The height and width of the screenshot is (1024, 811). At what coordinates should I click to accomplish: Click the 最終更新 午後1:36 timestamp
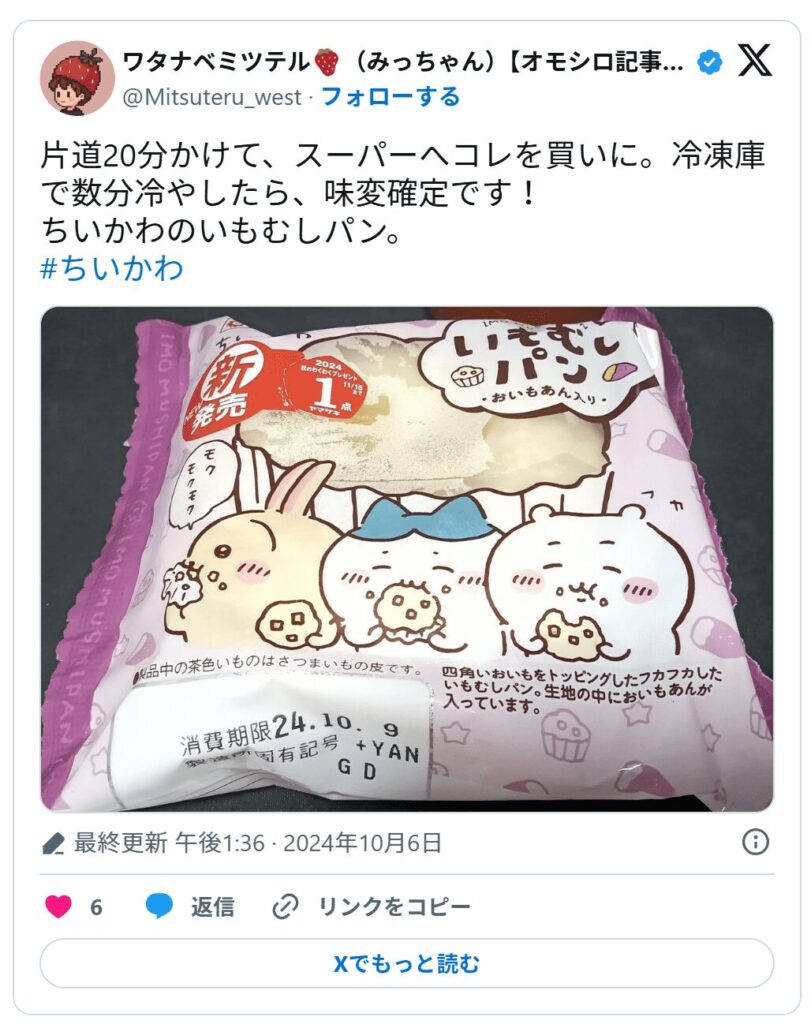tap(169, 842)
